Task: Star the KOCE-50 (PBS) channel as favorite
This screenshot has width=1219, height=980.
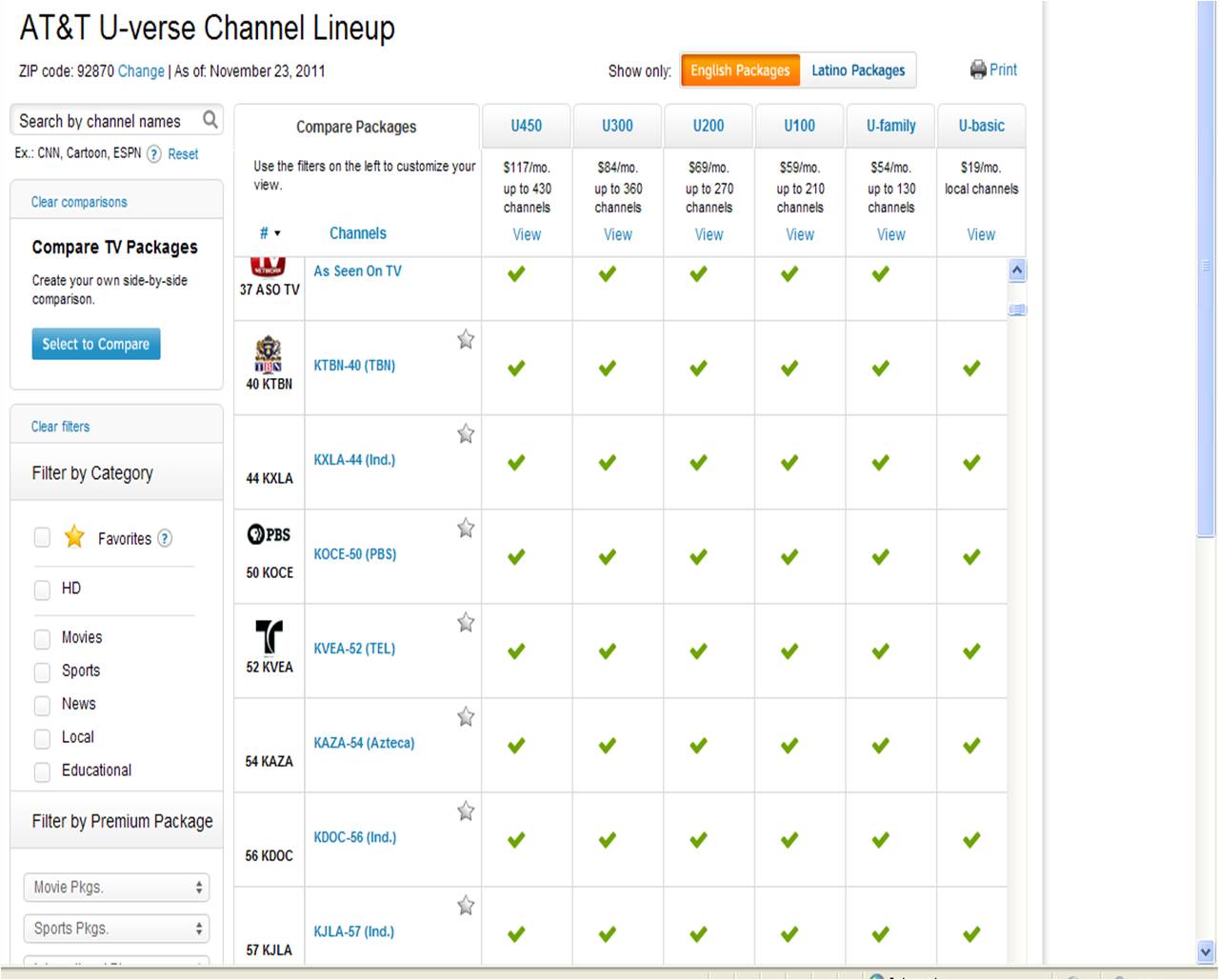Action: [x=466, y=529]
